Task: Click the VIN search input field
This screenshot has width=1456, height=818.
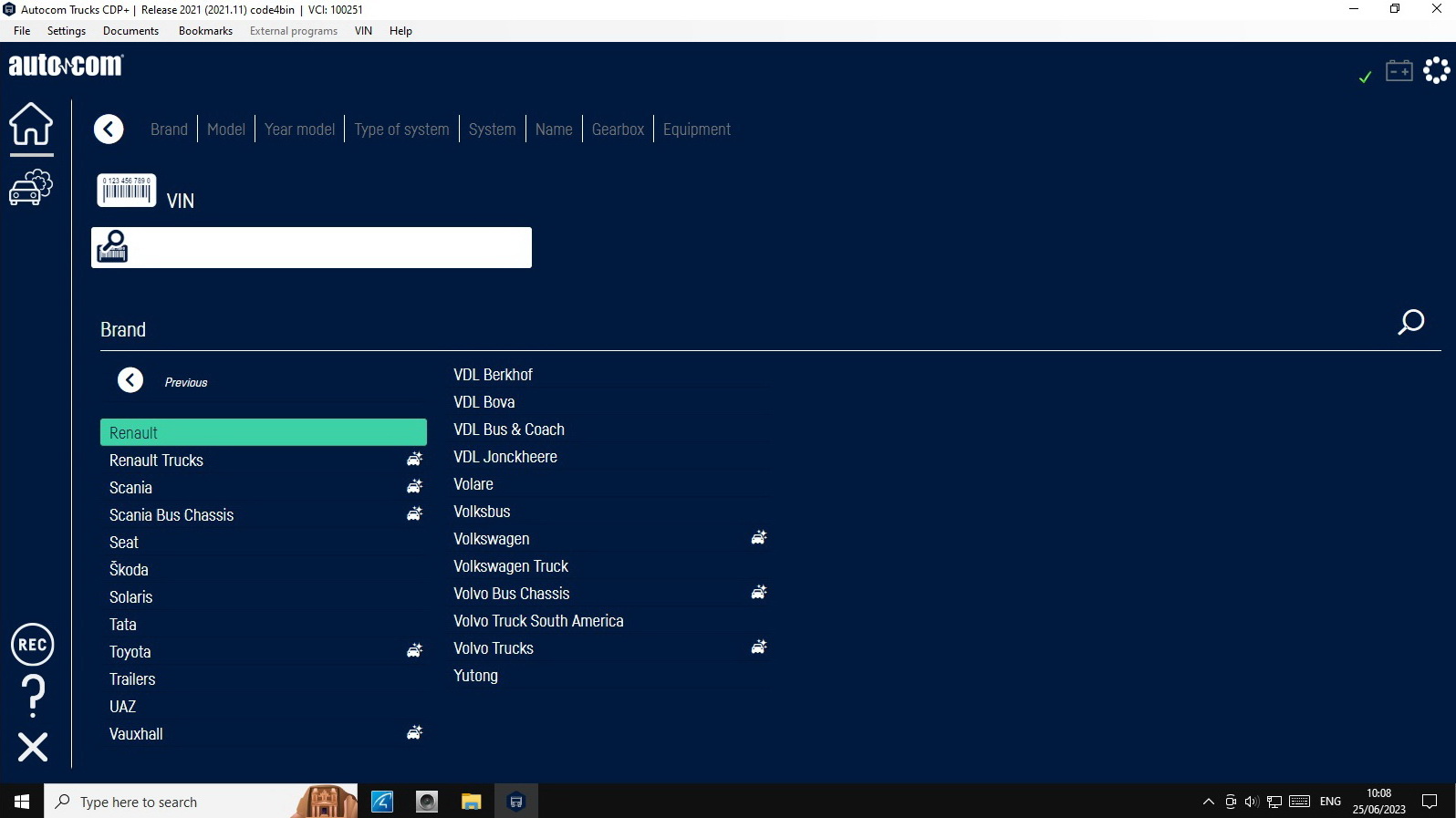Action: pos(328,248)
